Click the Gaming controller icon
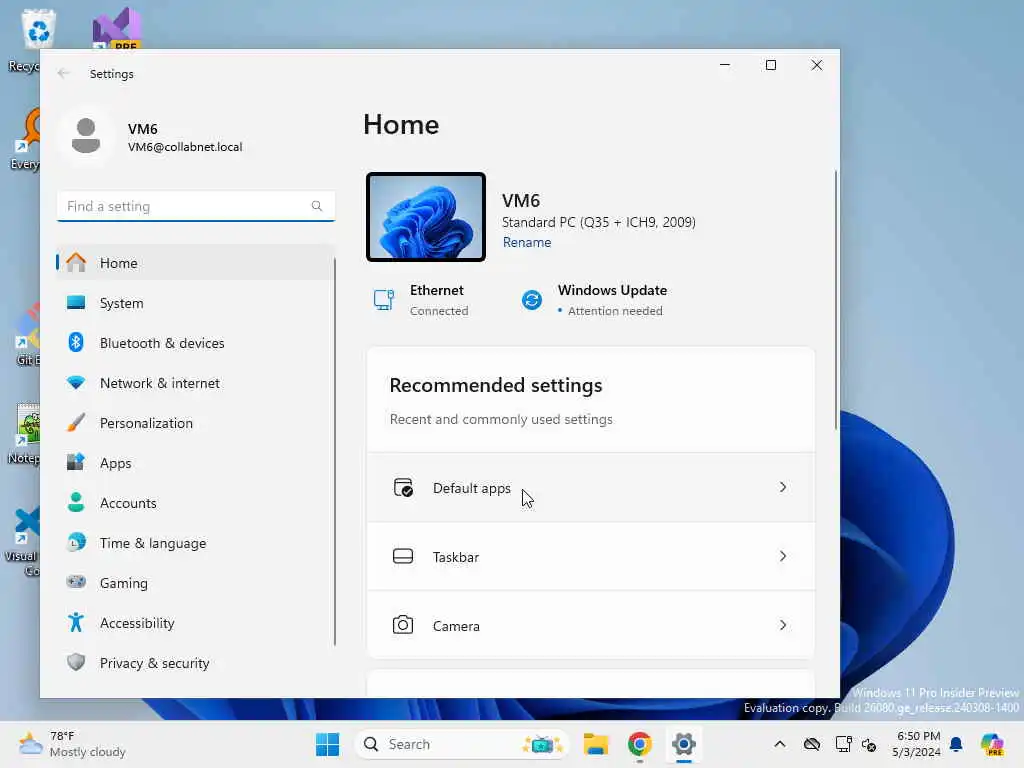1024x768 pixels. pyautogui.click(x=76, y=582)
